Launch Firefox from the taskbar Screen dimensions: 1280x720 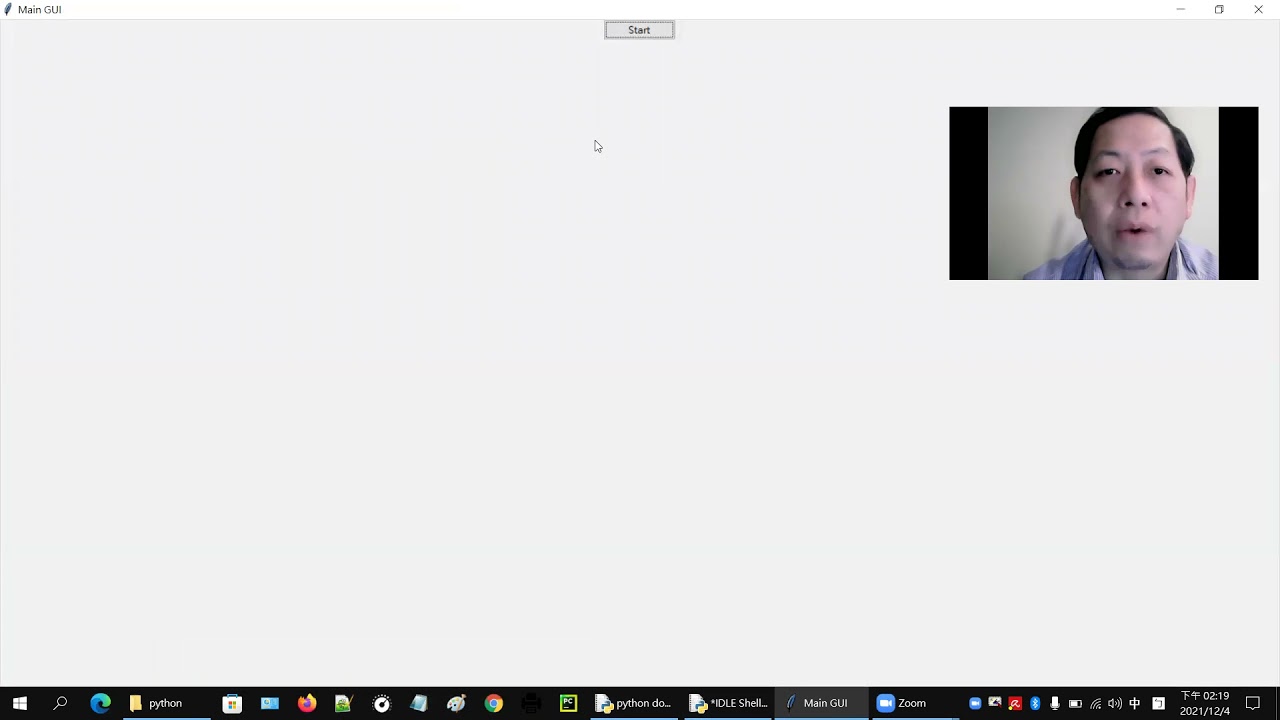[307, 703]
